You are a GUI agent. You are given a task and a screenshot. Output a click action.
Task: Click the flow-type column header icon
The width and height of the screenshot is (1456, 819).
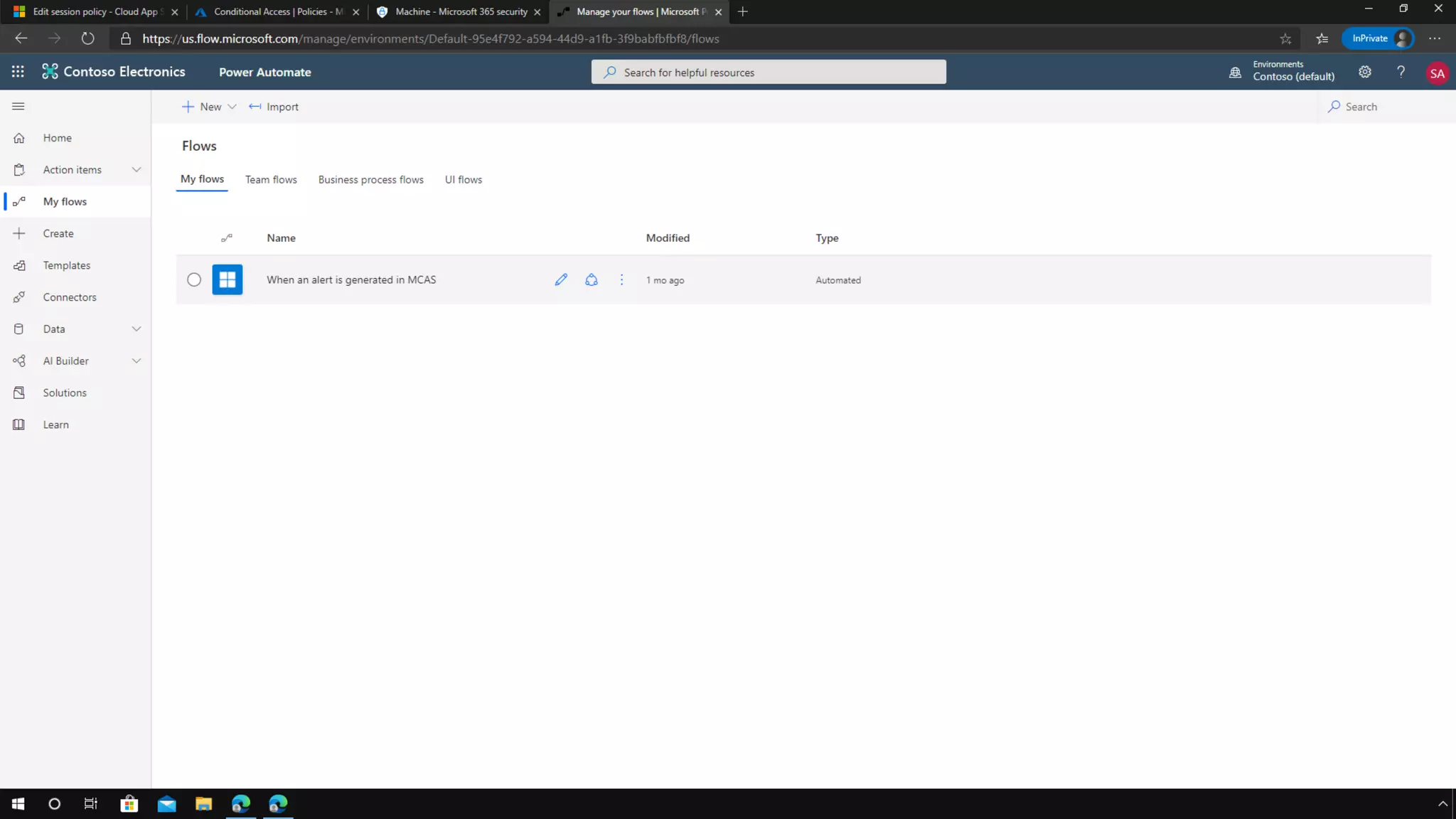coord(227,238)
